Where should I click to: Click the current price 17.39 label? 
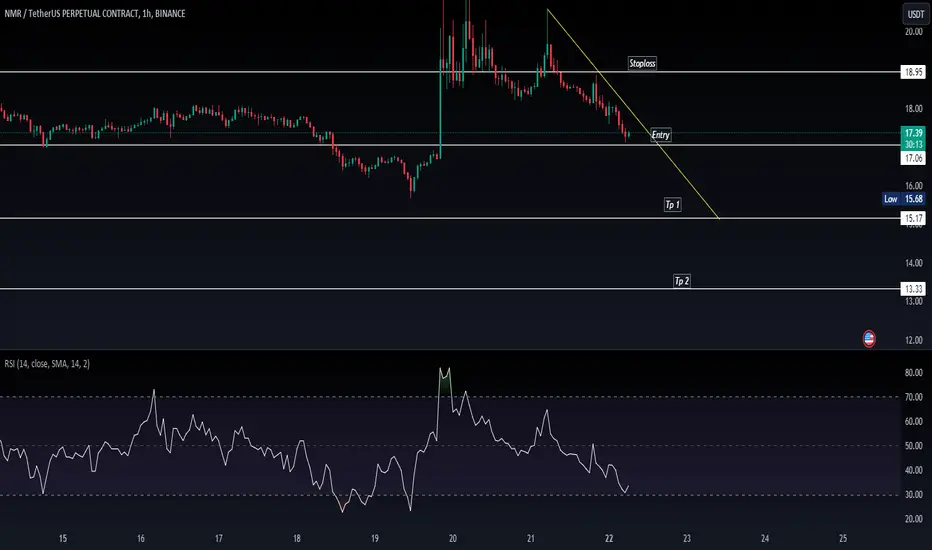point(913,133)
